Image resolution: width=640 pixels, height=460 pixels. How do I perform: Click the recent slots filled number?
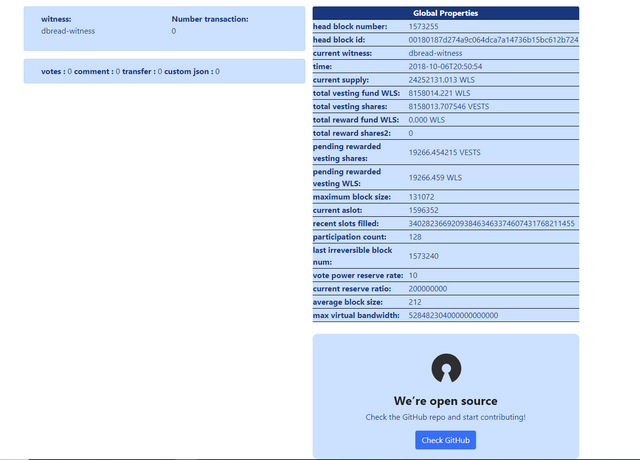[491, 224]
